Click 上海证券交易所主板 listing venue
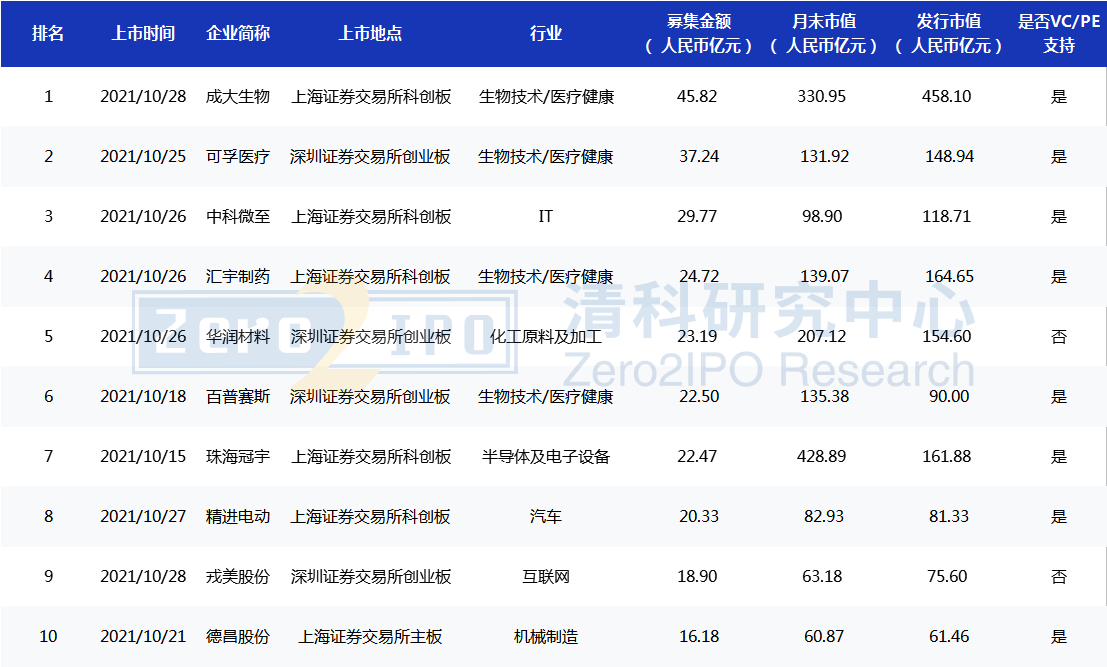This screenshot has width=1107, height=667. 371,637
